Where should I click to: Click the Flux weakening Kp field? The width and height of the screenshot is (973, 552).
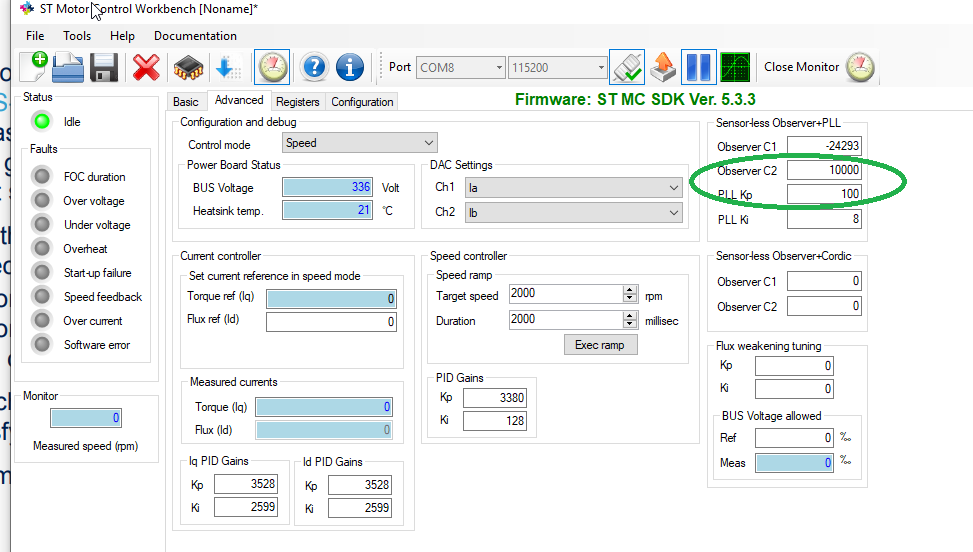[x=794, y=365]
